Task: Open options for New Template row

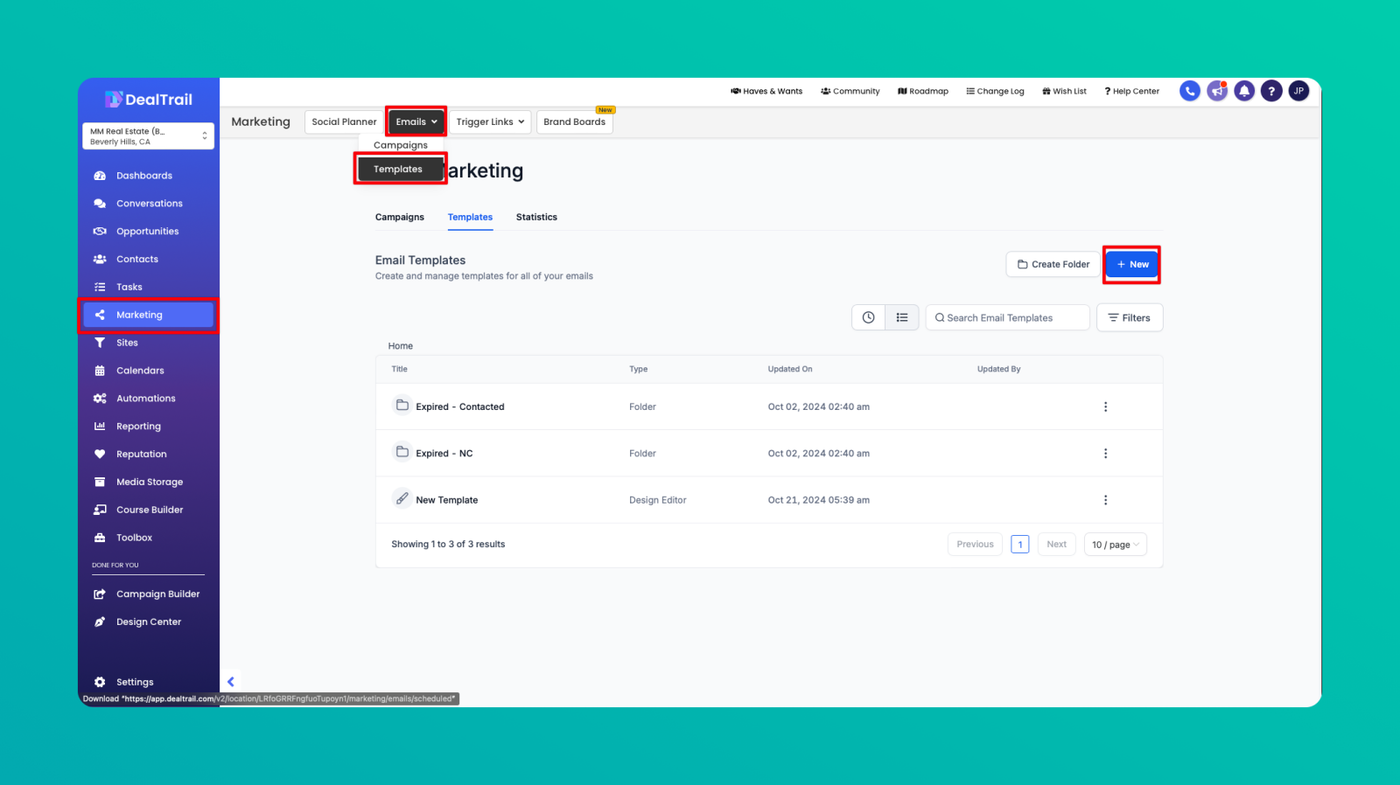Action: [x=1105, y=500]
